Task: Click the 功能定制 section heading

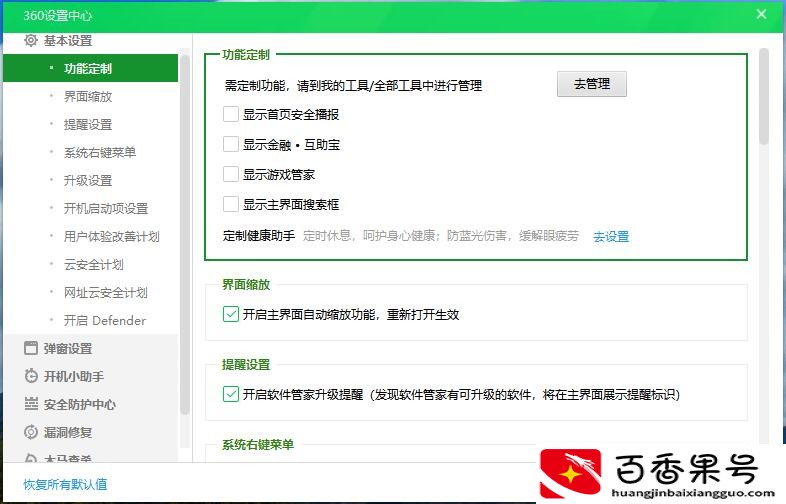Action: click(x=246, y=55)
